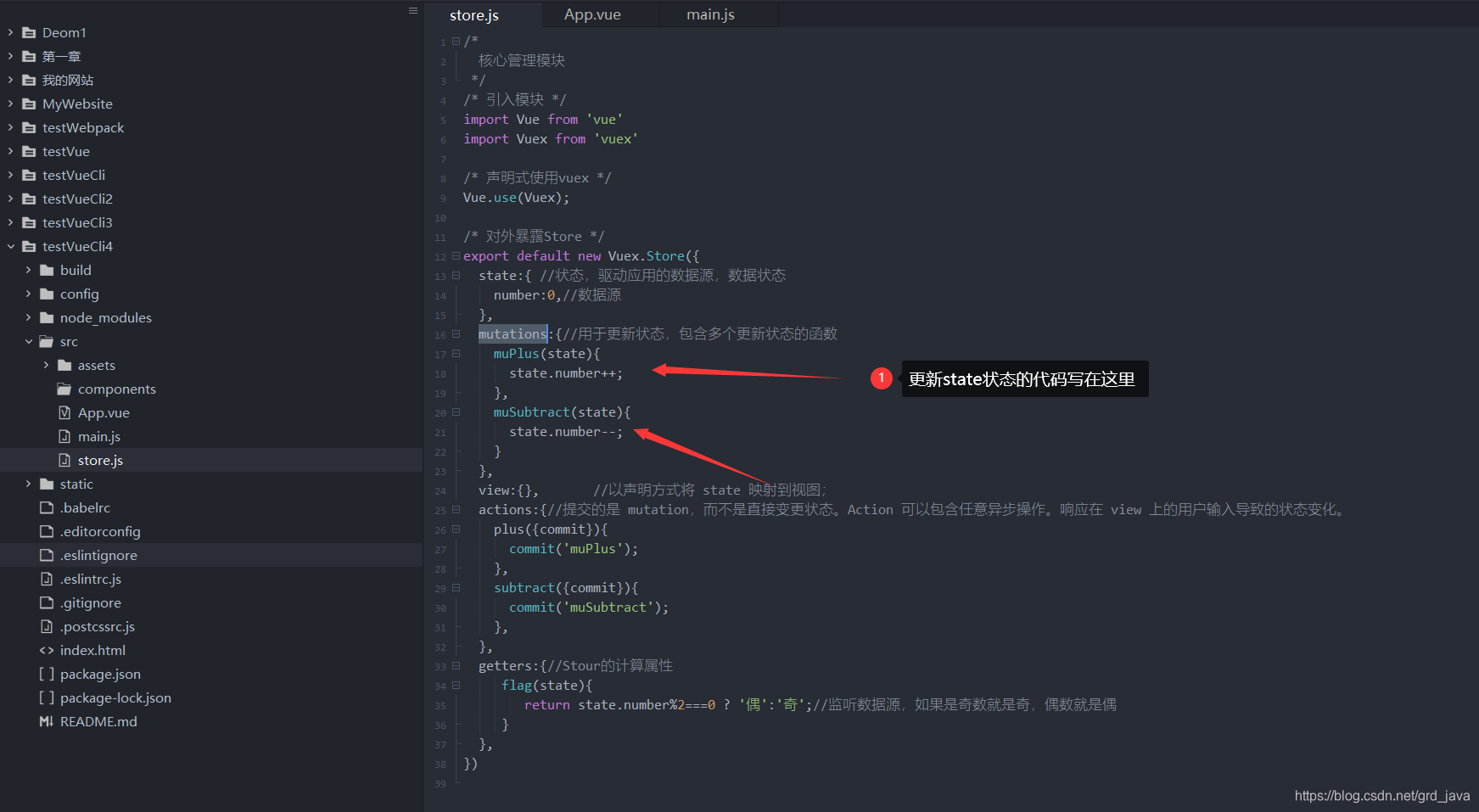Fold the flag getter at line 34
This screenshot has height=812, width=1479.
tap(456, 685)
